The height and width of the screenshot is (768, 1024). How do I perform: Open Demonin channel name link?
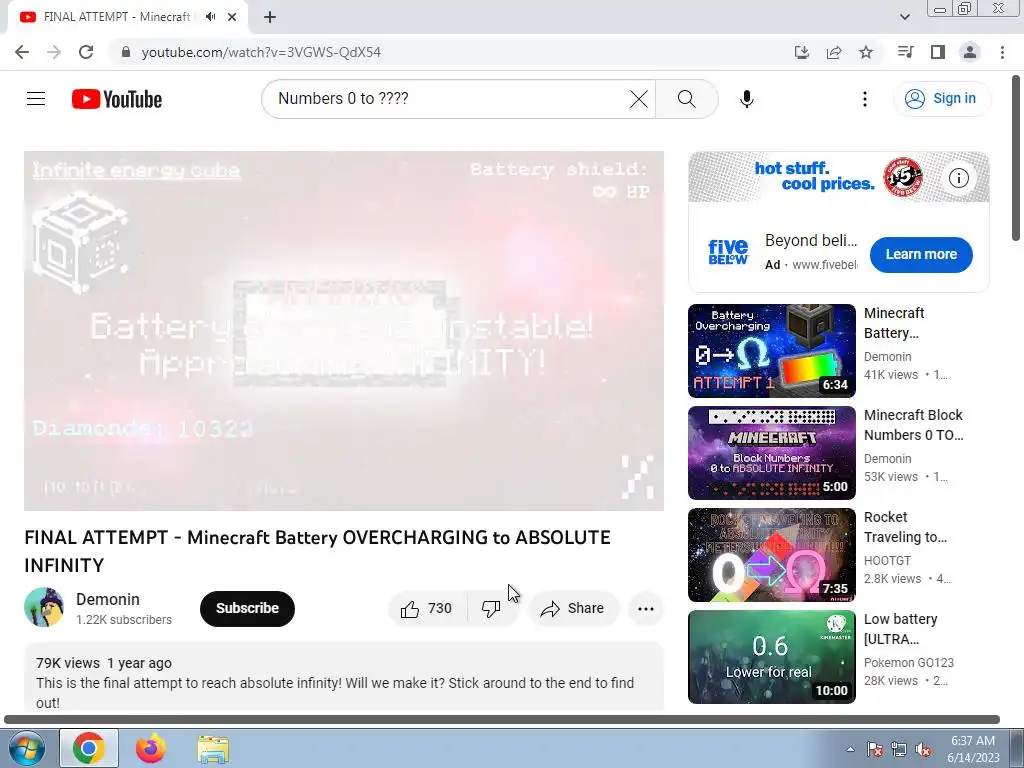[x=108, y=600]
